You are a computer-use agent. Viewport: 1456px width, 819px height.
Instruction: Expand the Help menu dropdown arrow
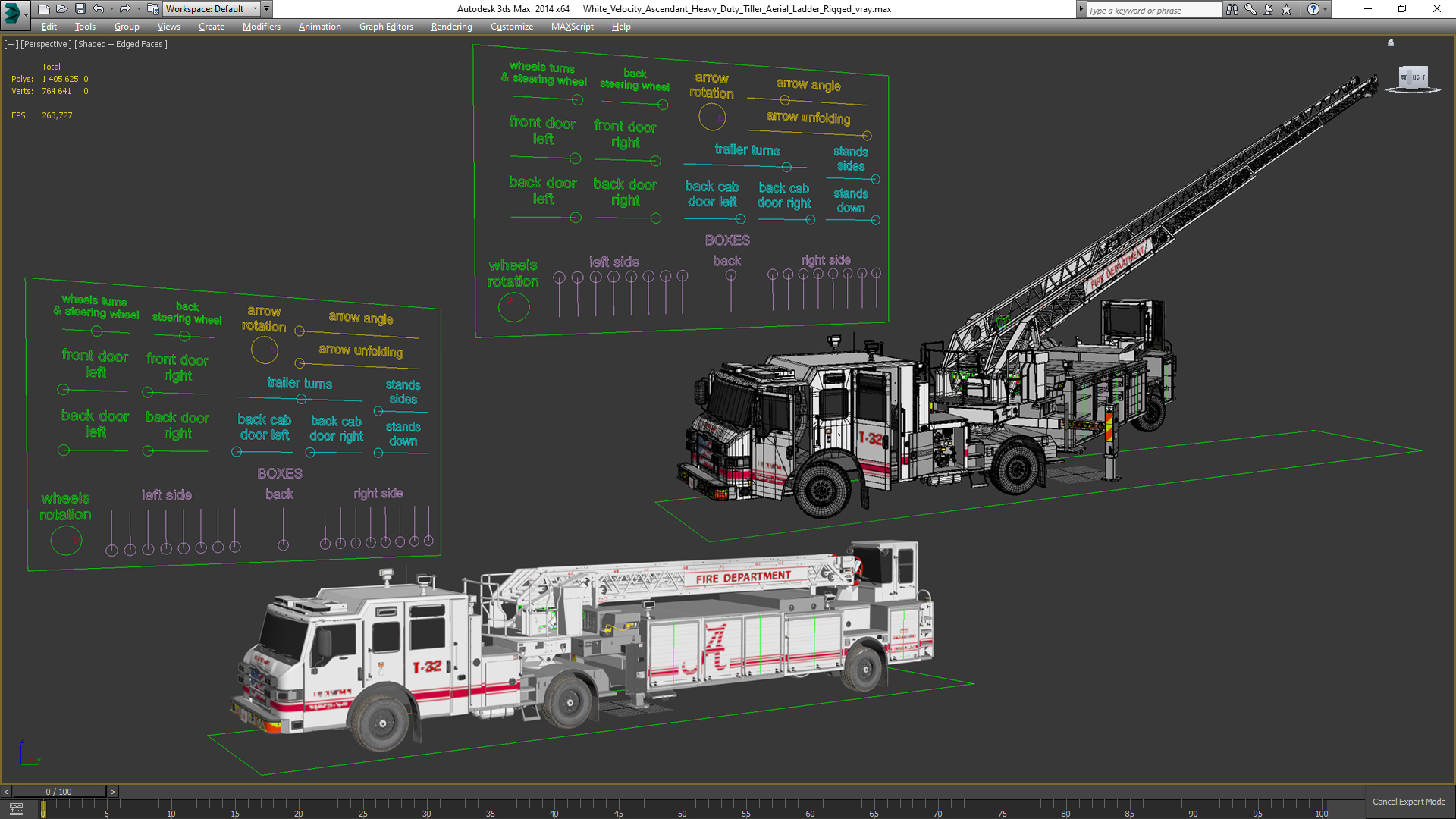tap(1326, 9)
